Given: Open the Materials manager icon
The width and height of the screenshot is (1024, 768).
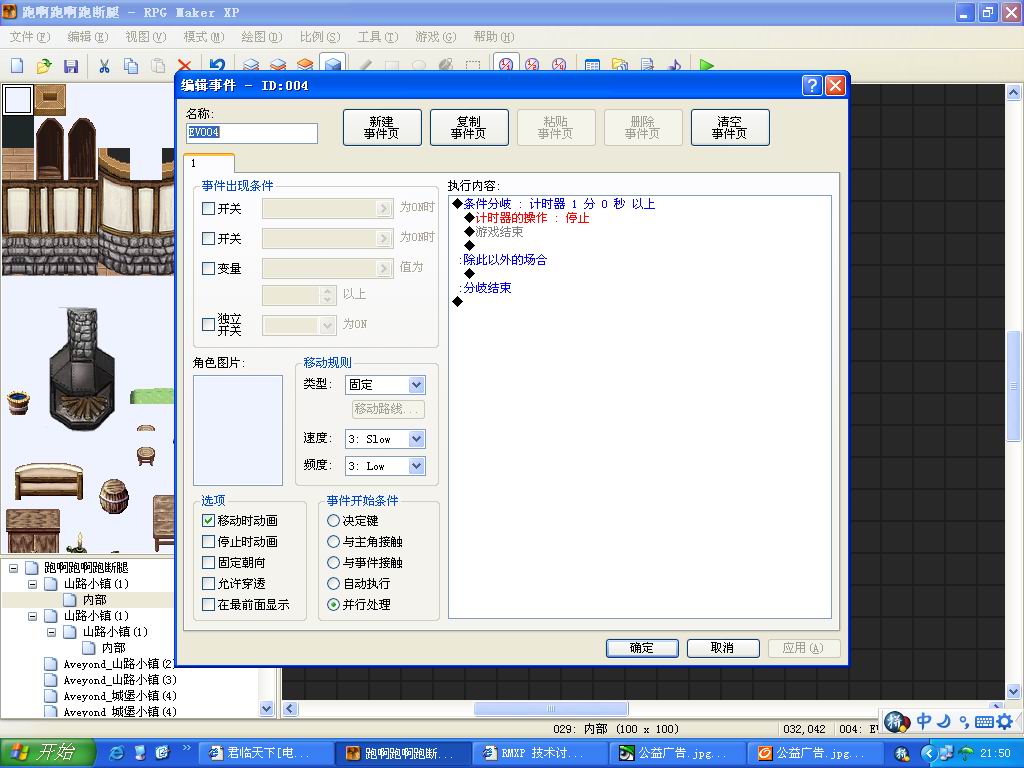Looking at the screenshot, I should (x=620, y=65).
